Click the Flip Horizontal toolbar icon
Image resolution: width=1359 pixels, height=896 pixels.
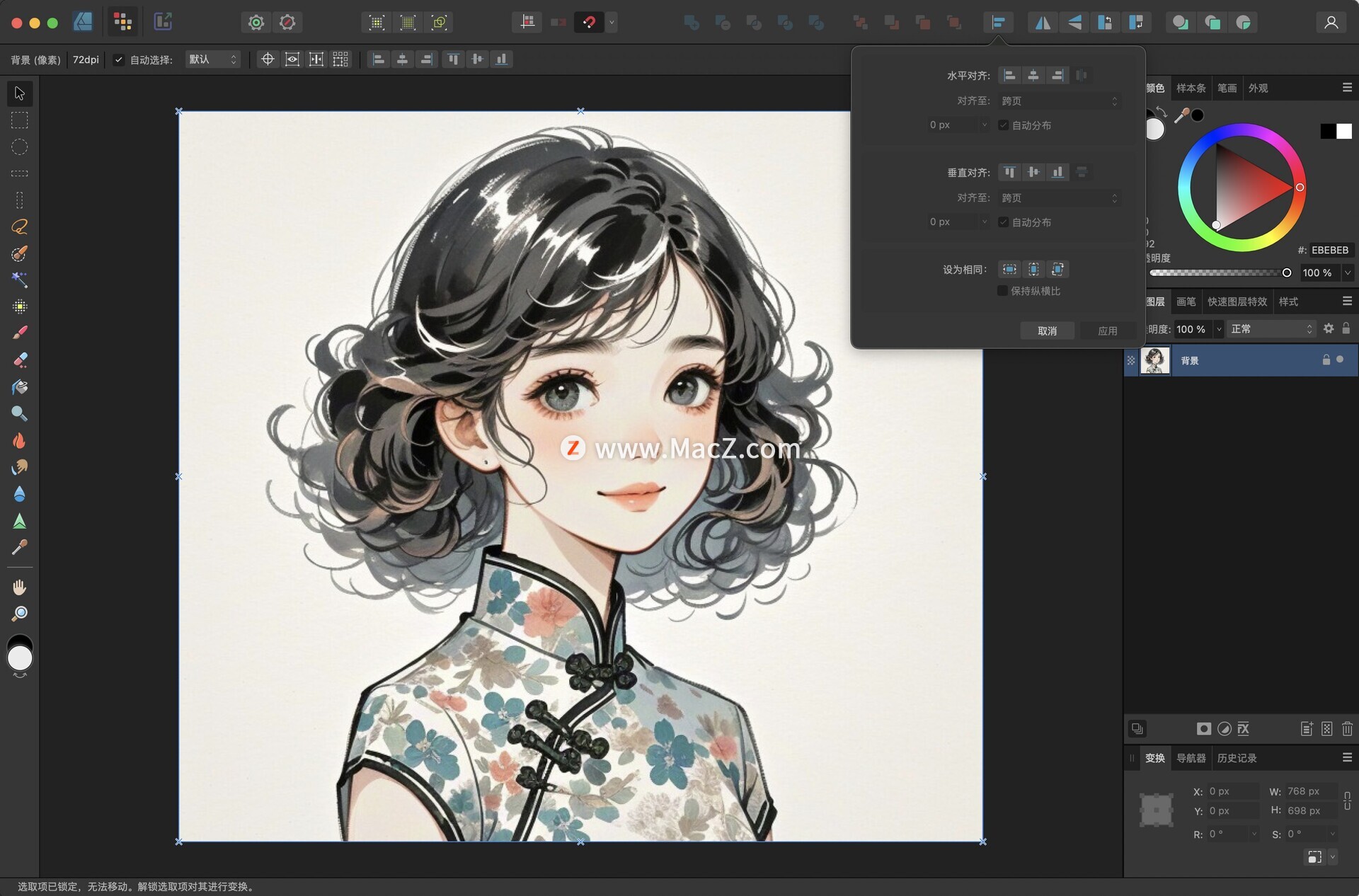[1043, 23]
